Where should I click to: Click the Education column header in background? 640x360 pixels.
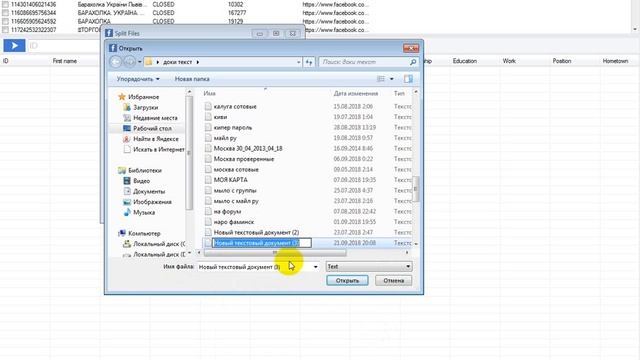(464, 61)
